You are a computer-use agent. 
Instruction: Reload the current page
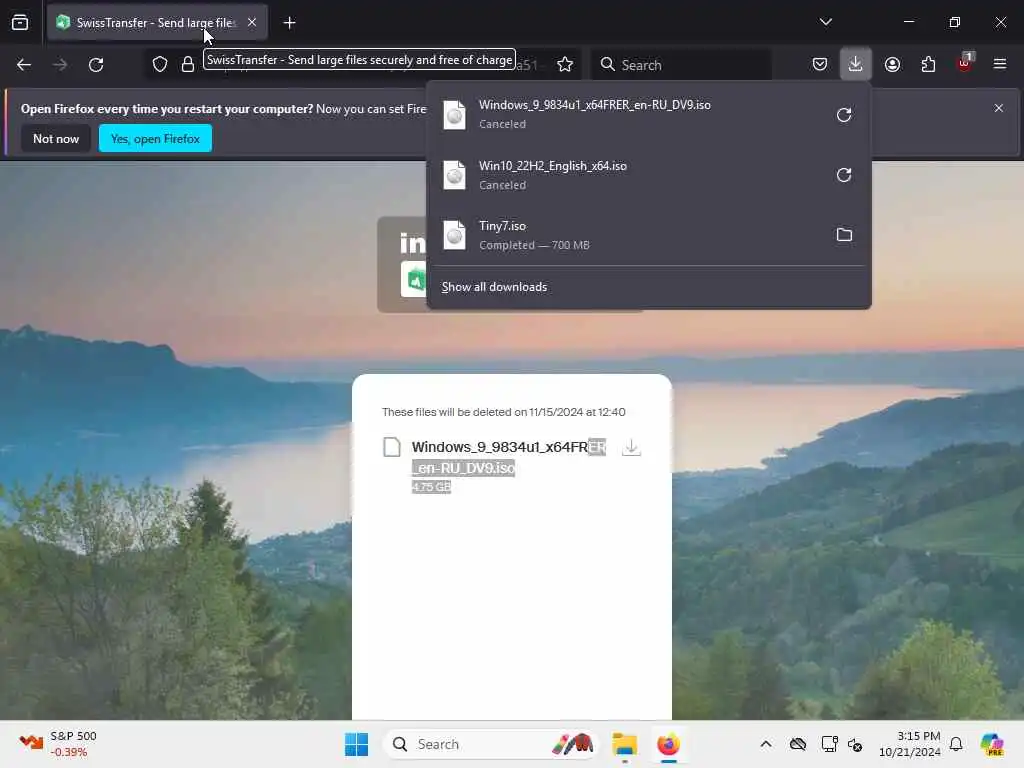pyautogui.click(x=96, y=65)
